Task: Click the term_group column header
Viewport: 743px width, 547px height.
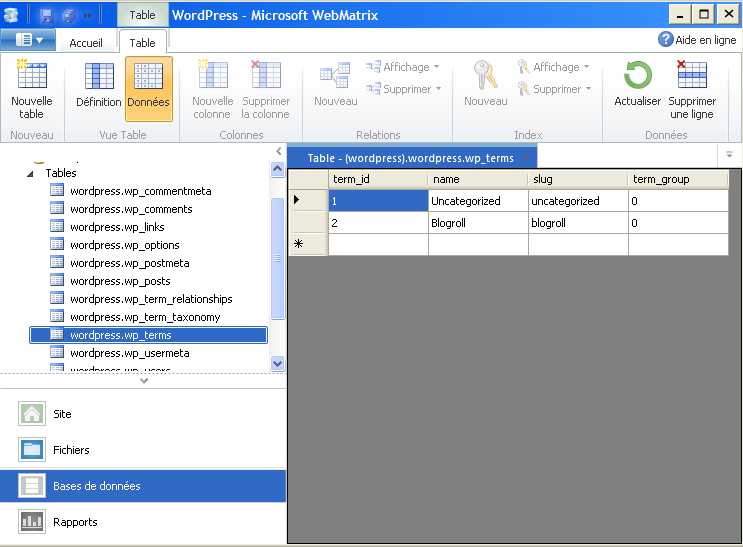Action: tap(676, 179)
